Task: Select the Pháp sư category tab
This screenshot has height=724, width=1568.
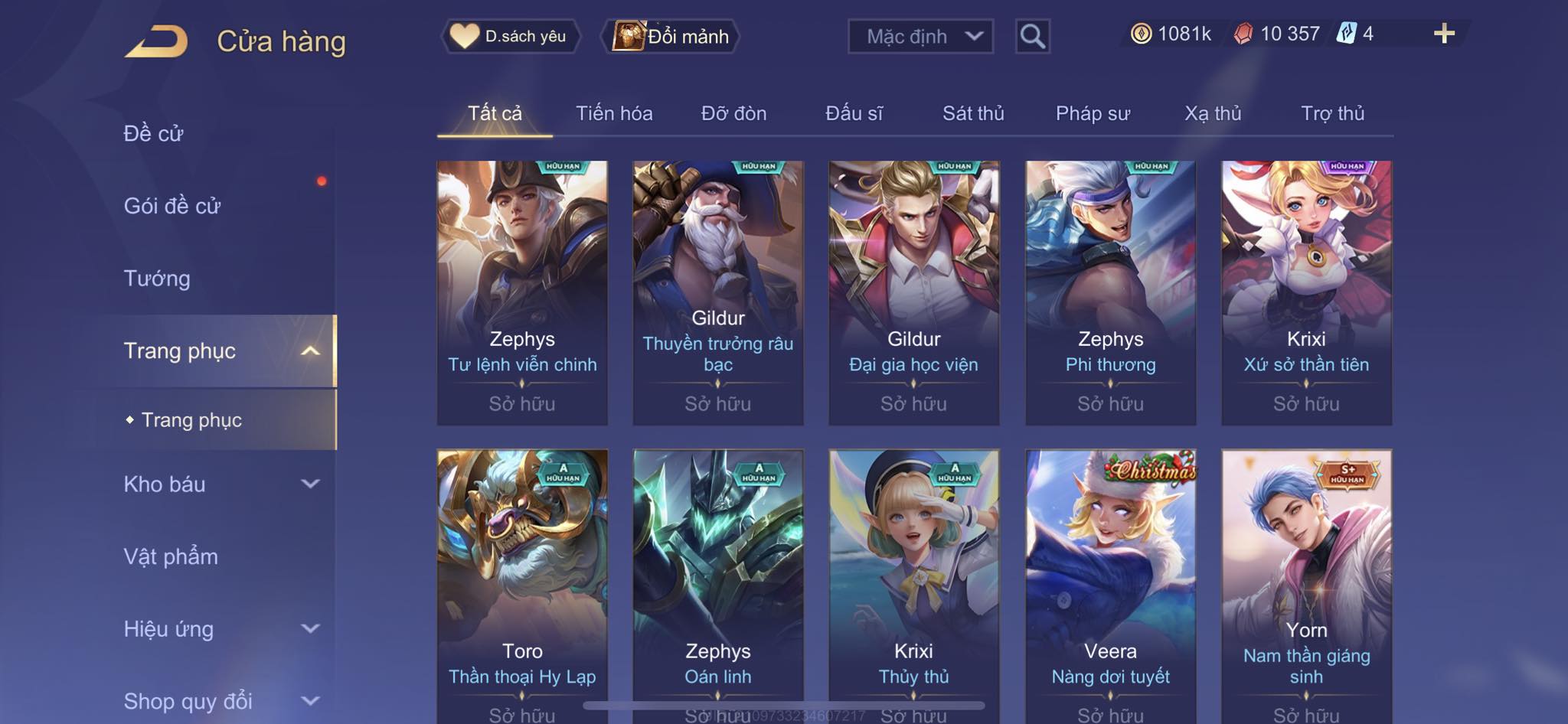Action: coord(1093,113)
